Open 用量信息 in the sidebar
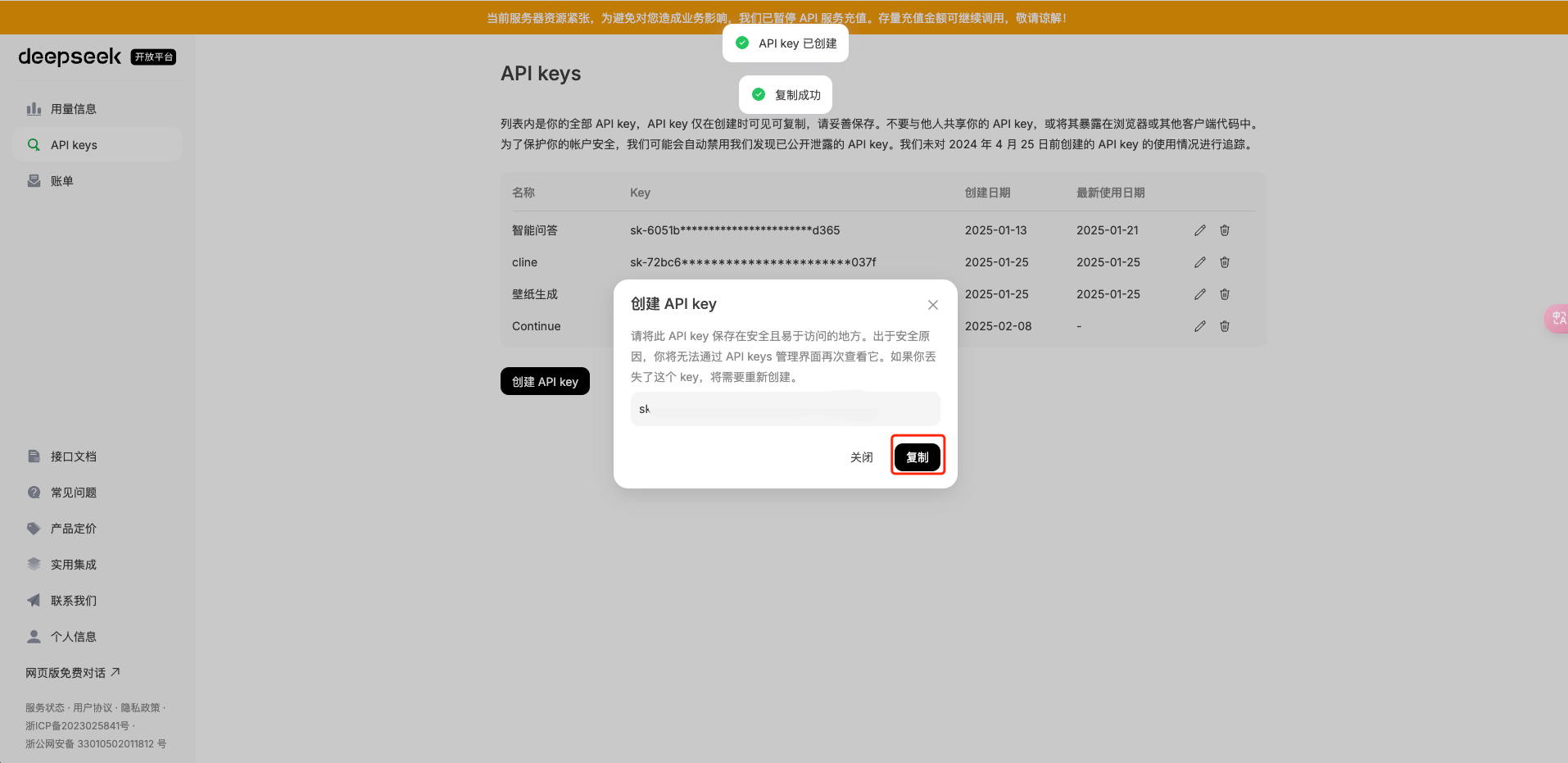 point(73,109)
